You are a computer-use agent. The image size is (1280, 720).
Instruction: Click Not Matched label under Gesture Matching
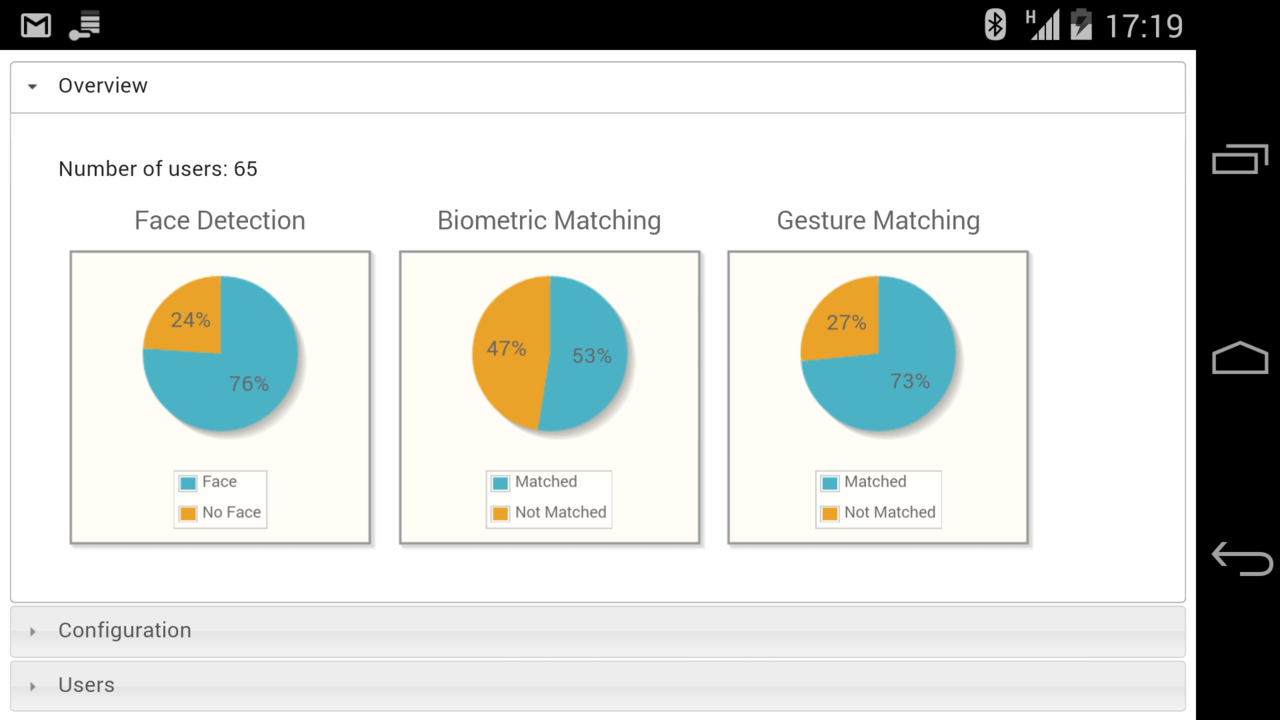pos(890,512)
